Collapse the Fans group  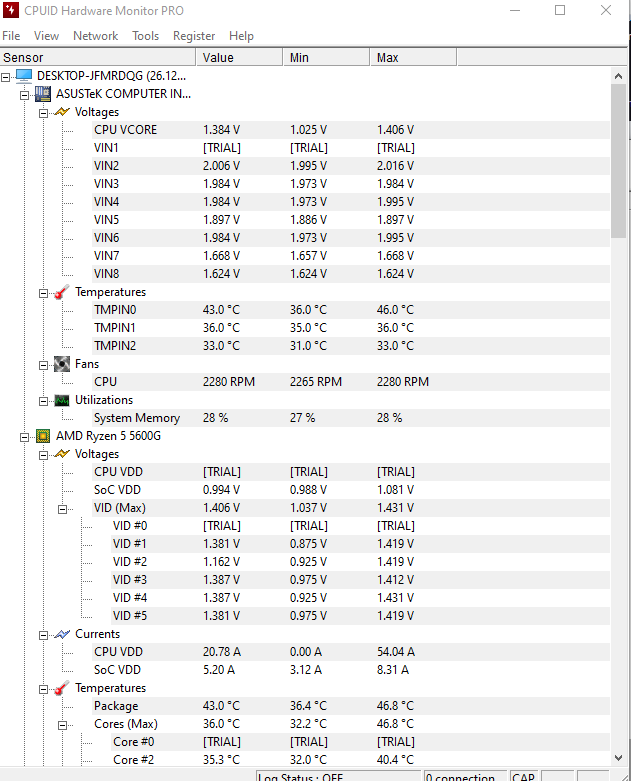click(x=43, y=365)
